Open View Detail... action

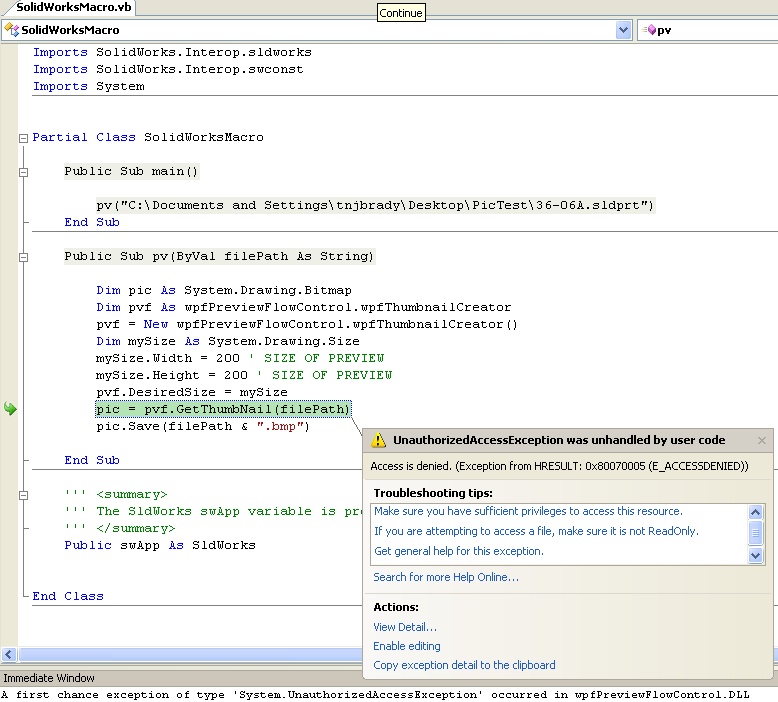pyautogui.click(x=405, y=627)
